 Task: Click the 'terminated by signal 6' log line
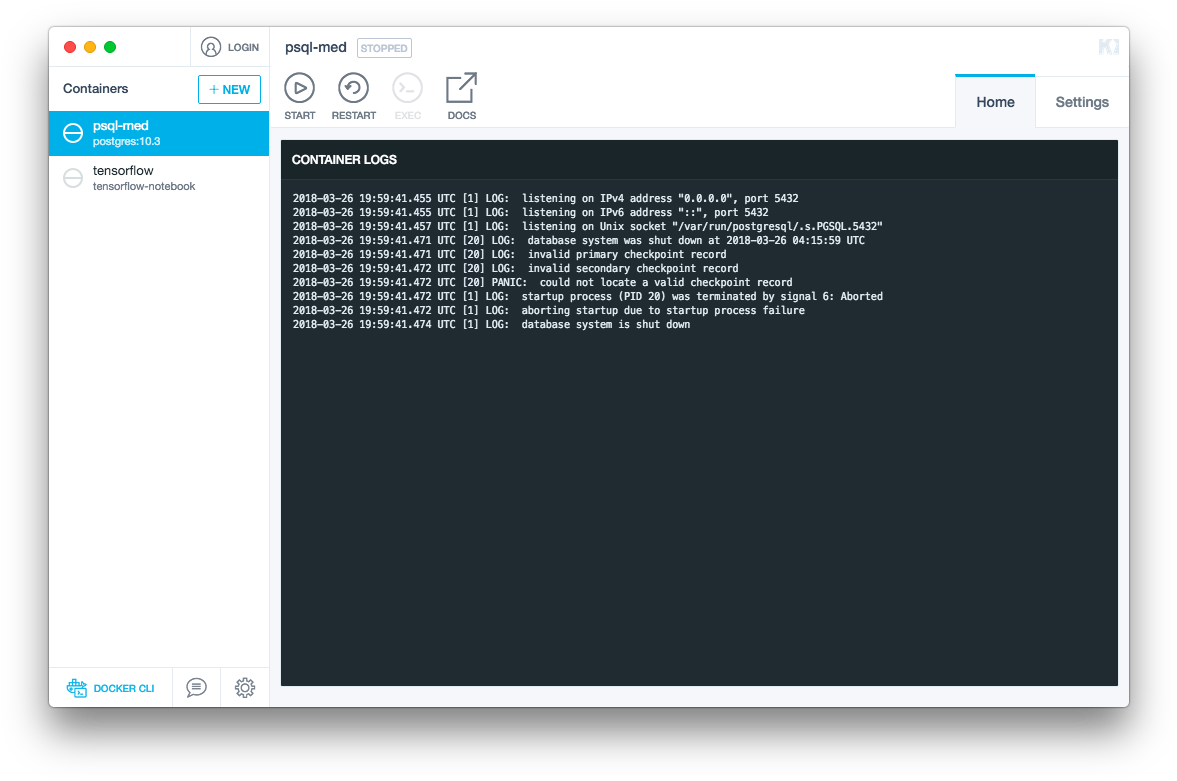point(588,297)
